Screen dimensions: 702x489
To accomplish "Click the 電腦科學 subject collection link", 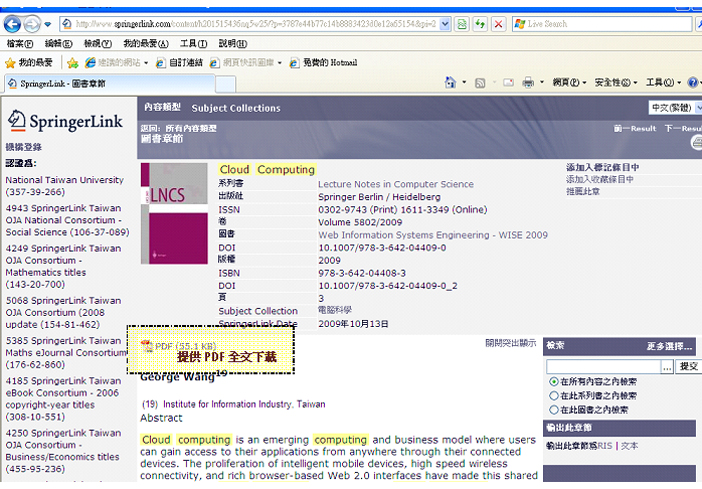I will point(335,310).
